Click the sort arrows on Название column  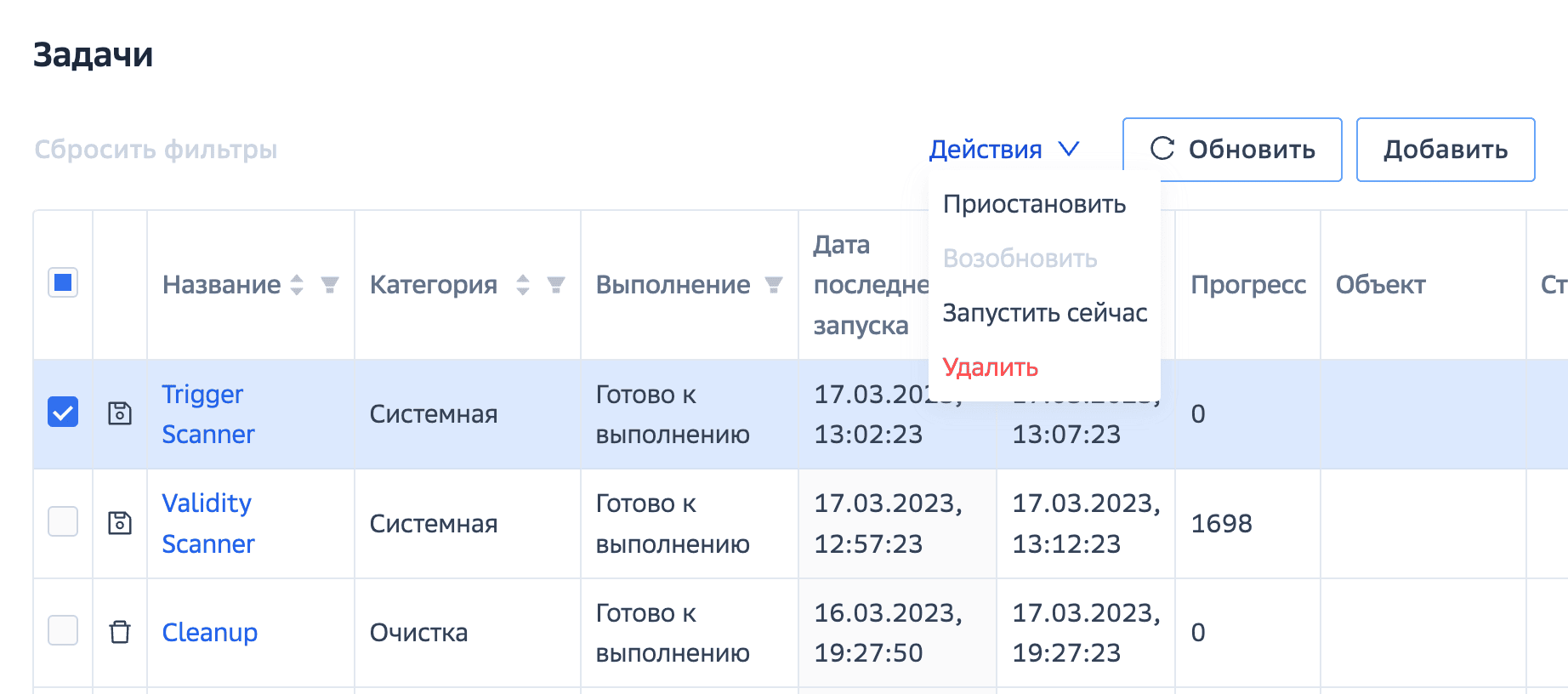[x=297, y=285]
